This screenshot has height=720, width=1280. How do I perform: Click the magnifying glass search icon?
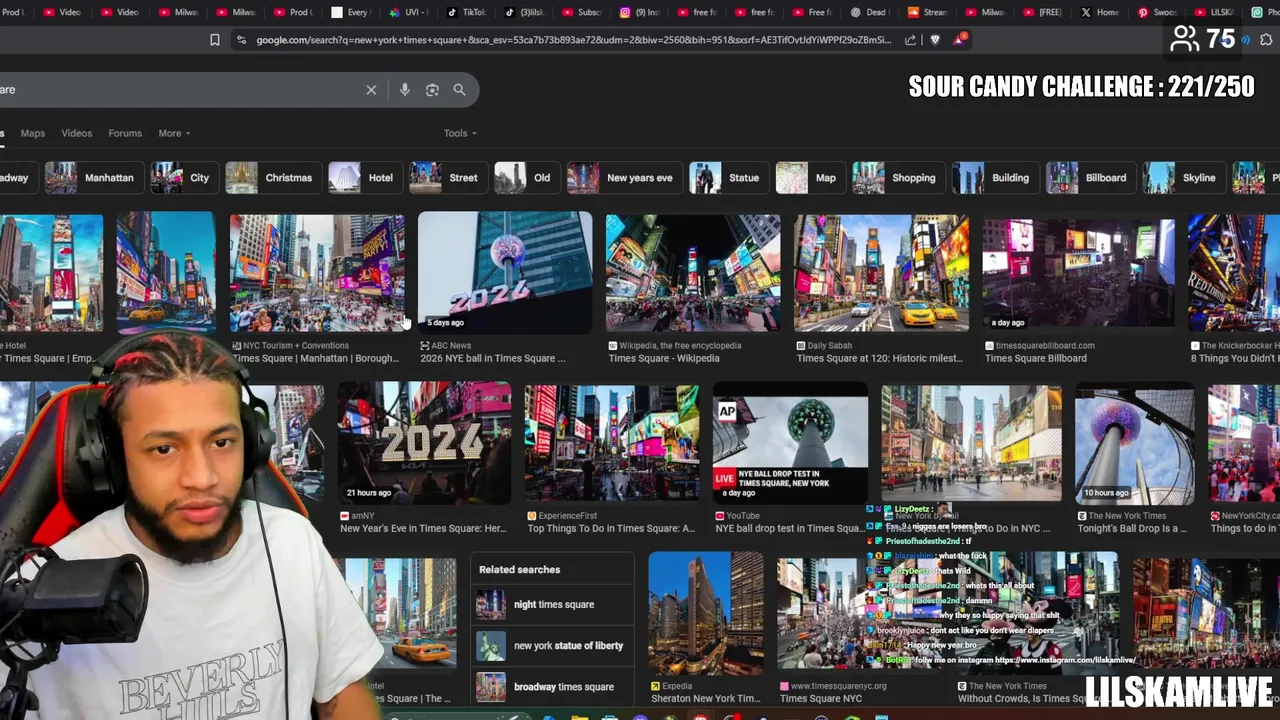point(459,90)
